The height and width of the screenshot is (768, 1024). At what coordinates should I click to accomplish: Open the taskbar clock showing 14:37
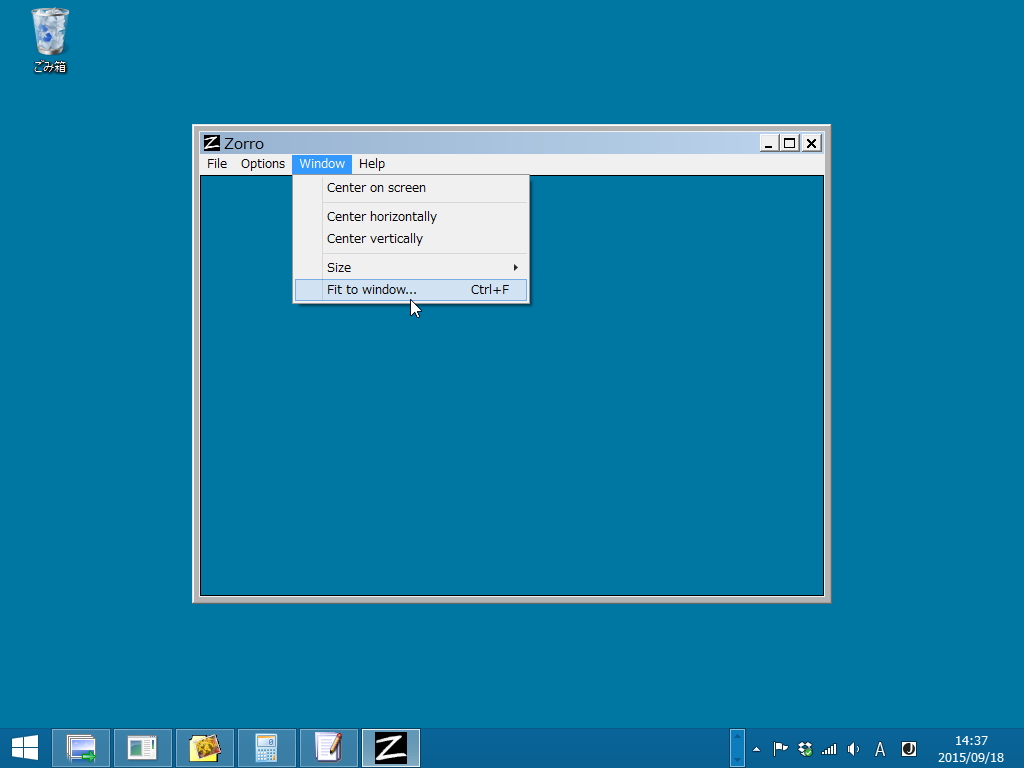point(971,749)
